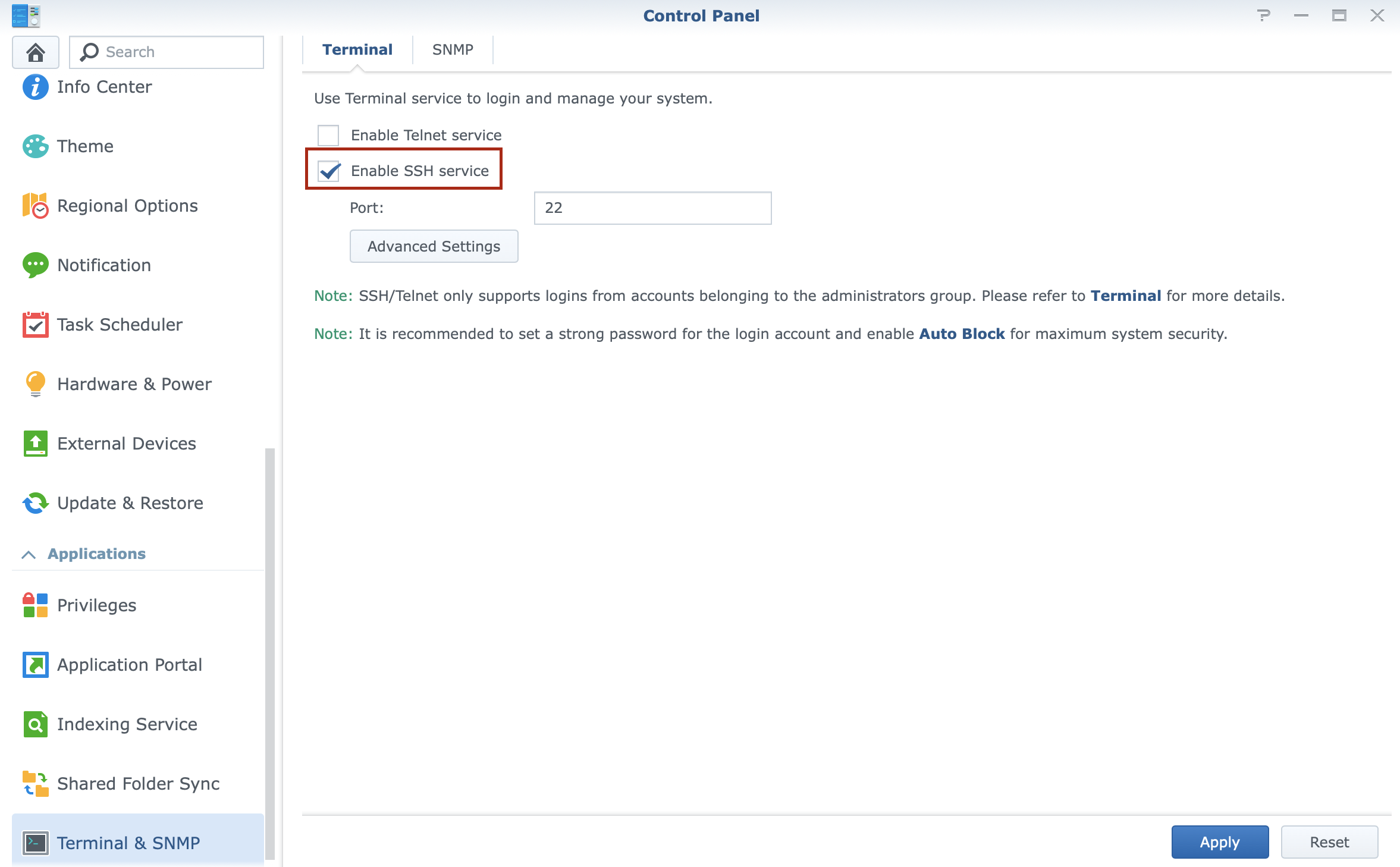Open Update & Restore sidebar item
Screen dimensions: 1400x867
tap(130, 503)
